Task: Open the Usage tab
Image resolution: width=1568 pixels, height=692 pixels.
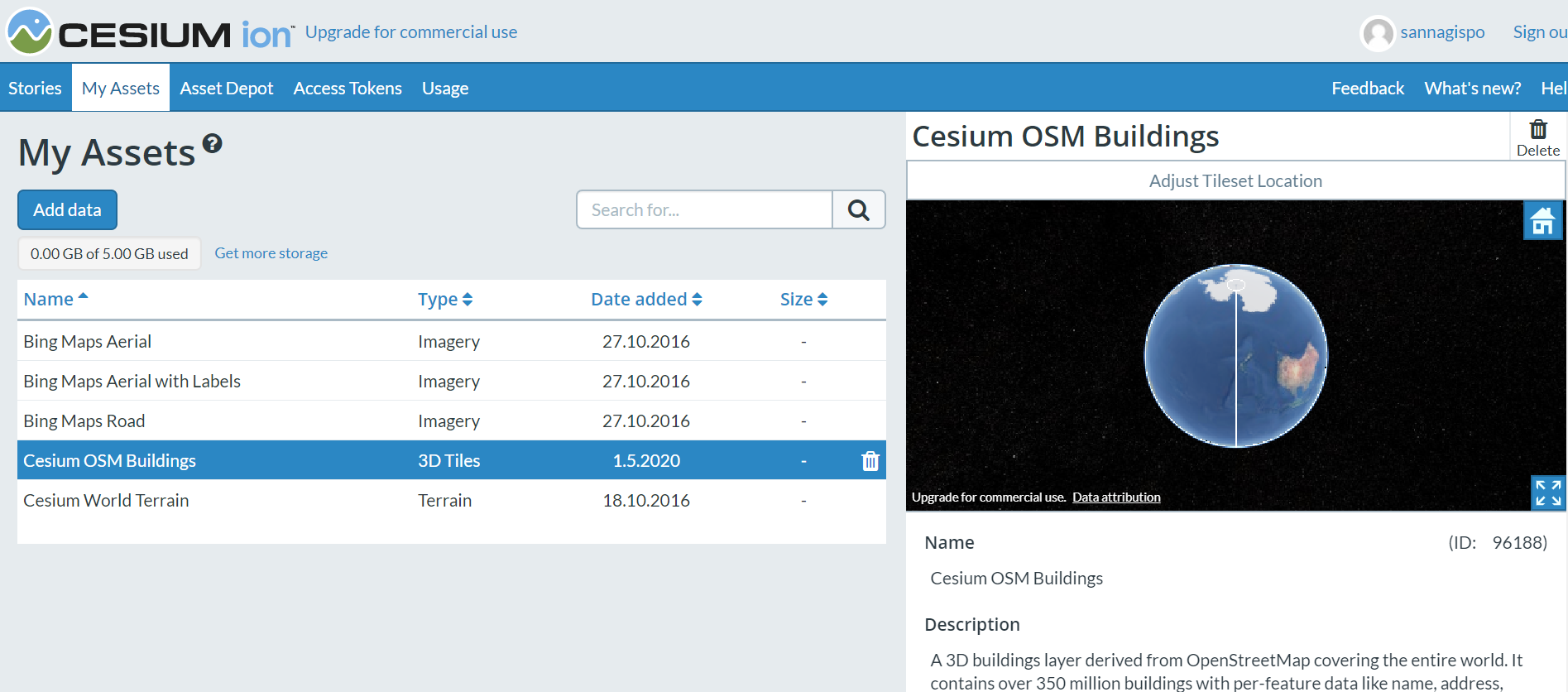Action: pos(445,88)
